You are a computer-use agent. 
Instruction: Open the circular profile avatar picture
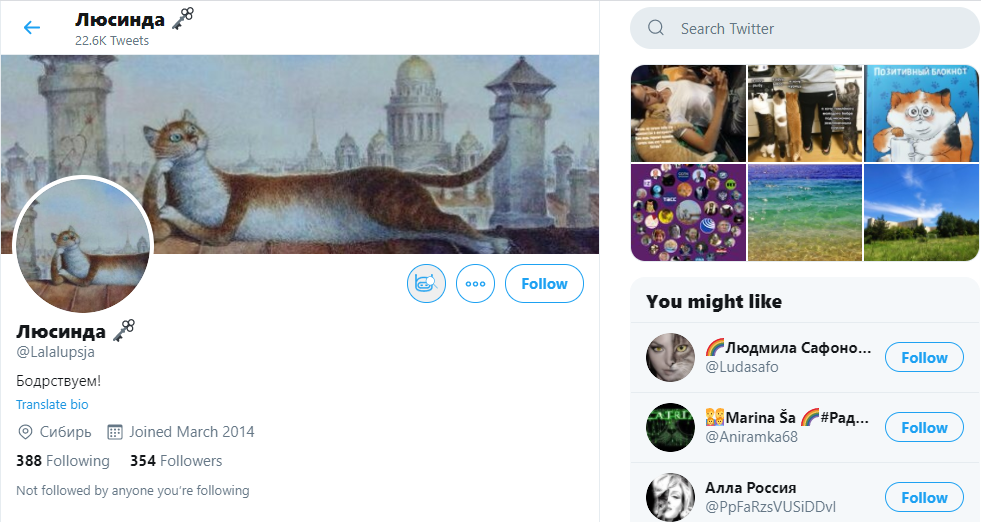[83, 245]
